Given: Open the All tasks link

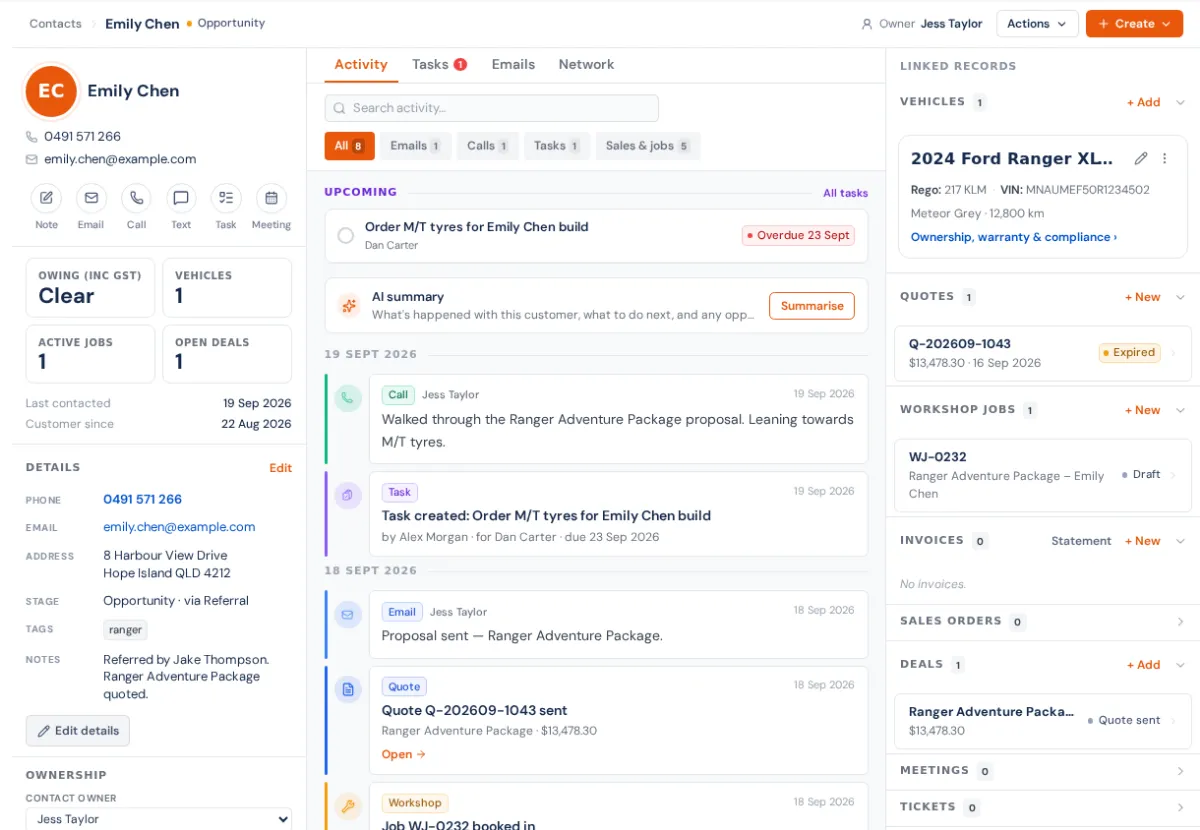Looking at the screenshot, I should pos(845,193).
